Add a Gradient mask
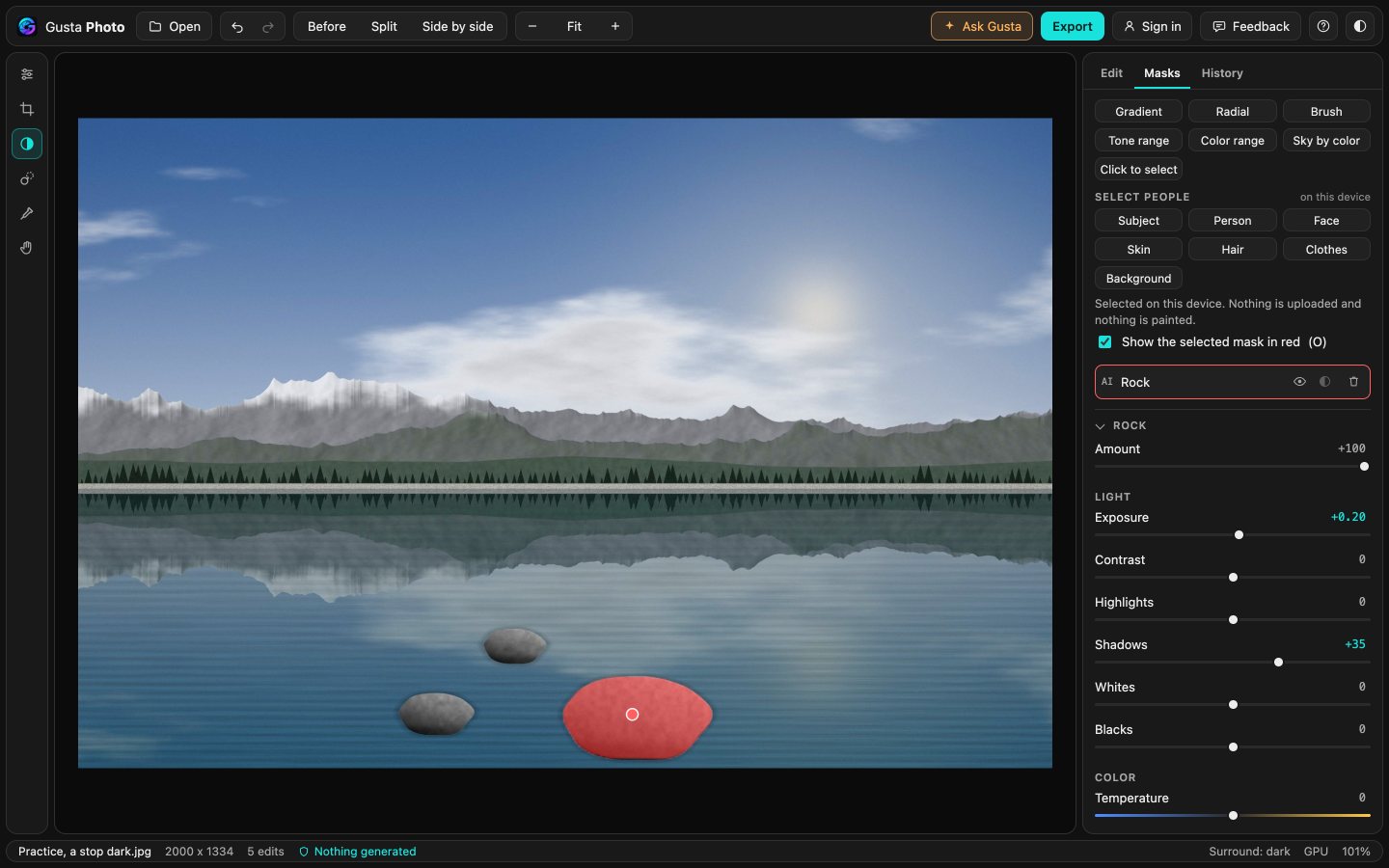Viewport: 1389px width, 868px height. (1138, 112)
